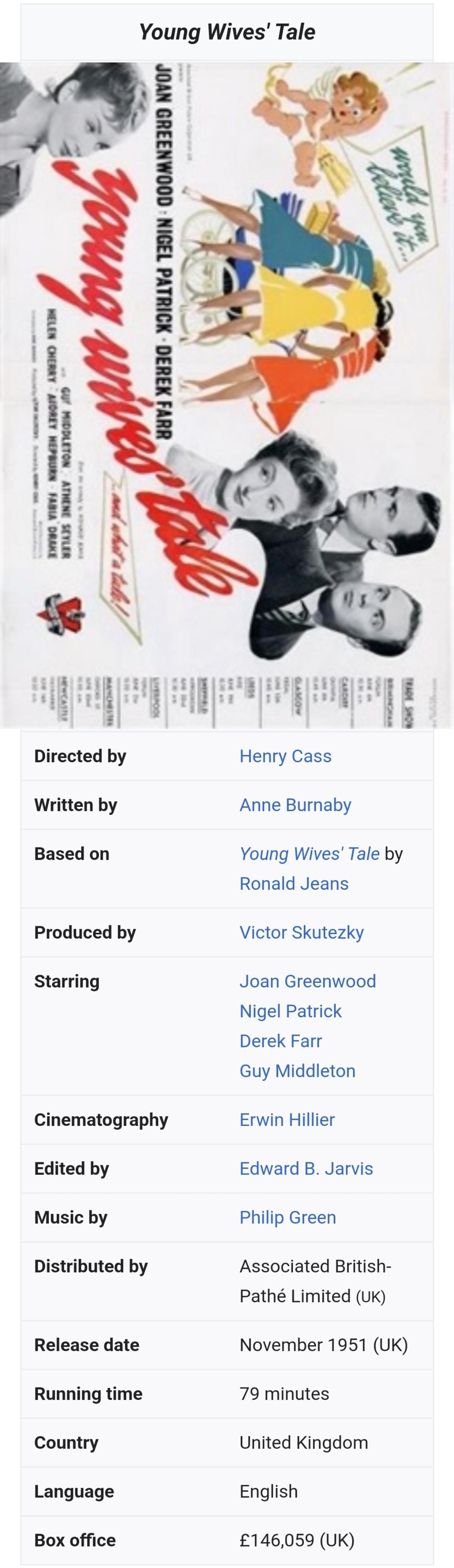Open producer Victor Skutezky's link
The width and height of the screenshot is (454, 1568).
[x=301, y=932]
